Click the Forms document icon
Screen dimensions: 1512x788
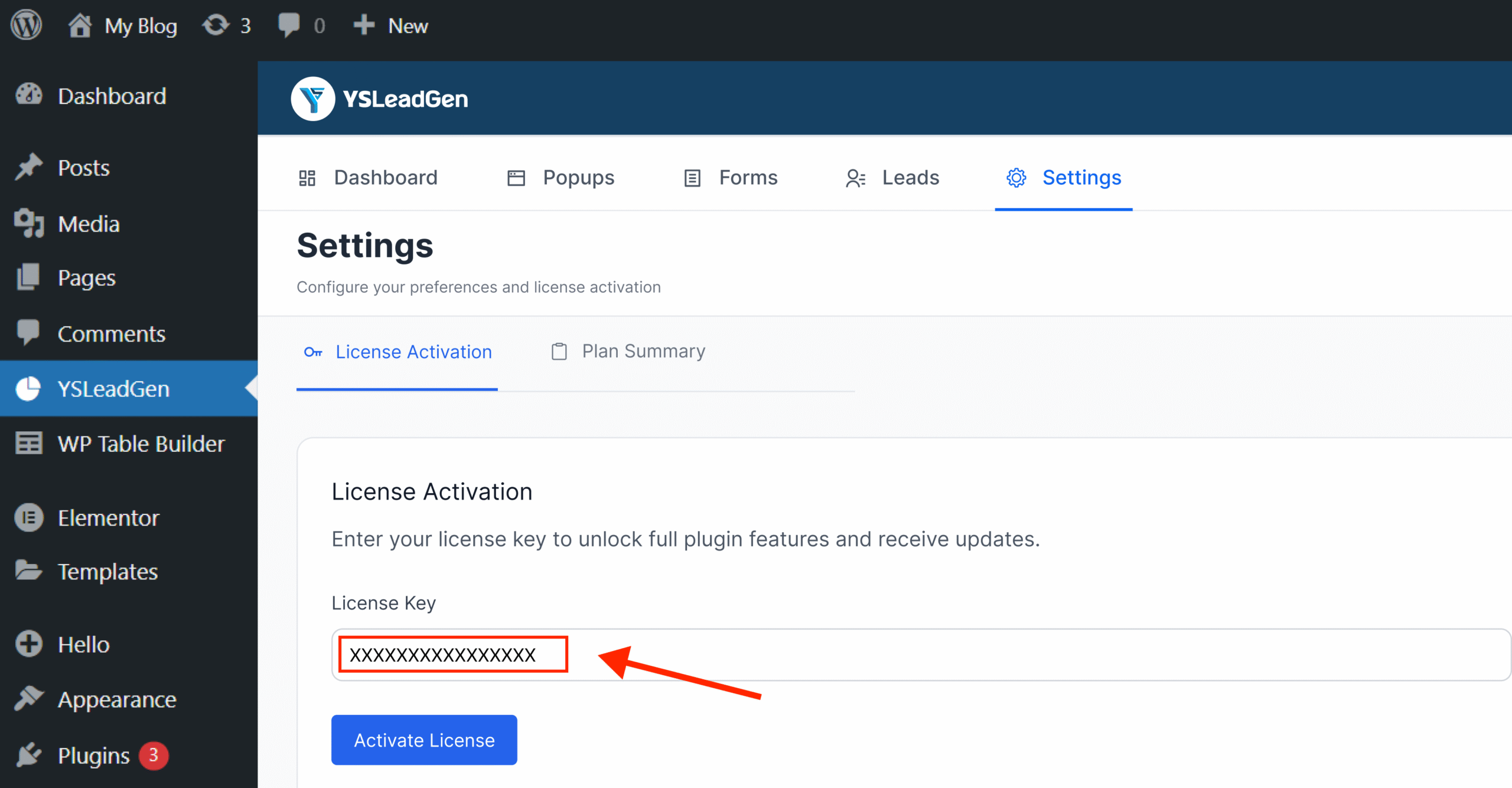pos(692,178)
